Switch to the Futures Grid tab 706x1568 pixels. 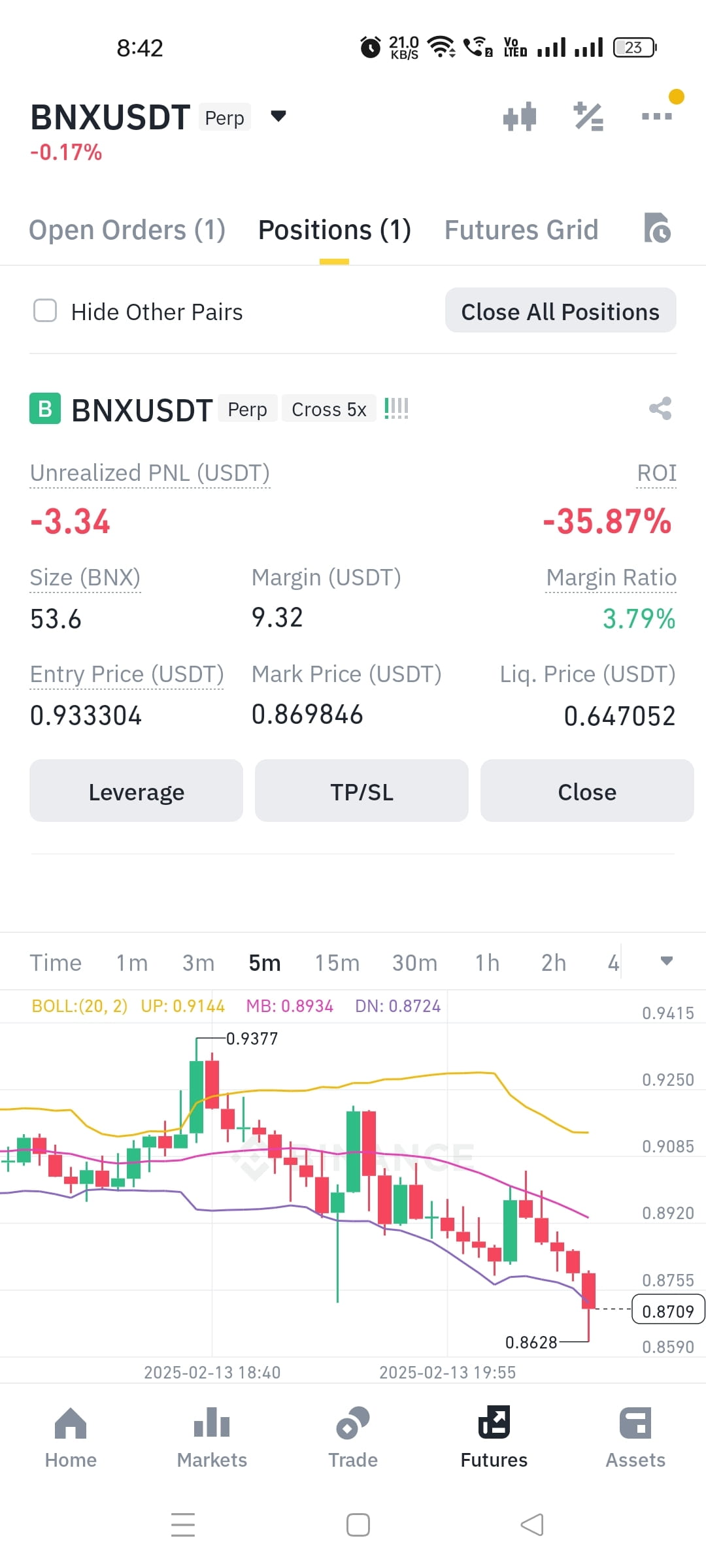coord(521,230)
